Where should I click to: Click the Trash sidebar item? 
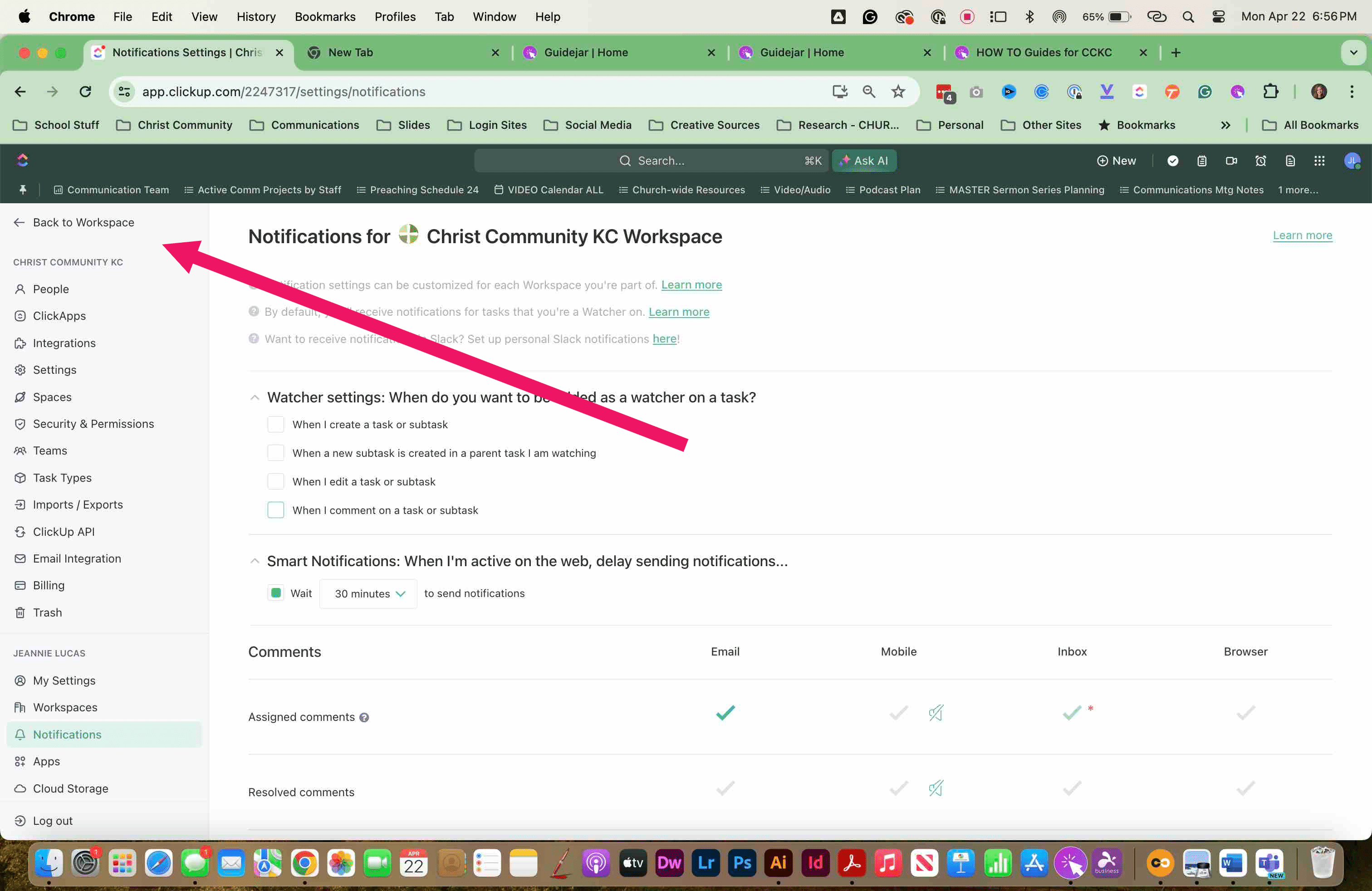click(47, 612)
